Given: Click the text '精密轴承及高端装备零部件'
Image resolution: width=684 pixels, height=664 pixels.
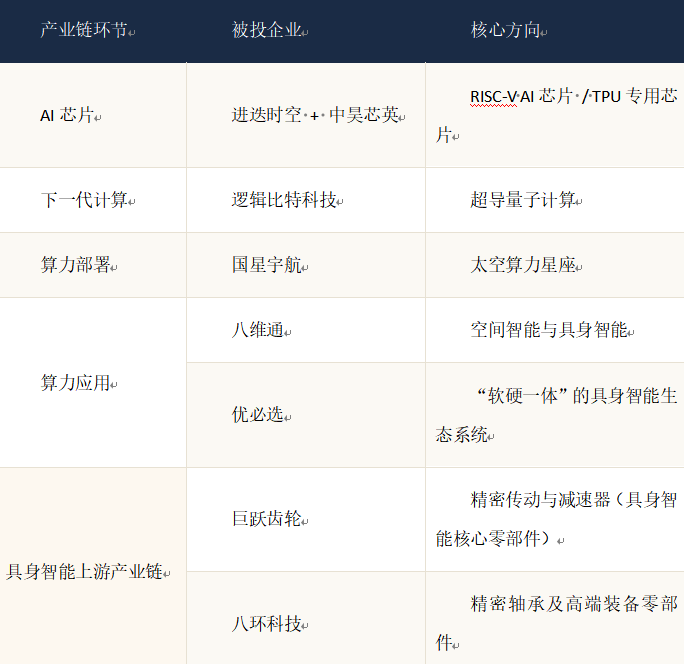Looking at the screenshot, I should coord(556,623).
